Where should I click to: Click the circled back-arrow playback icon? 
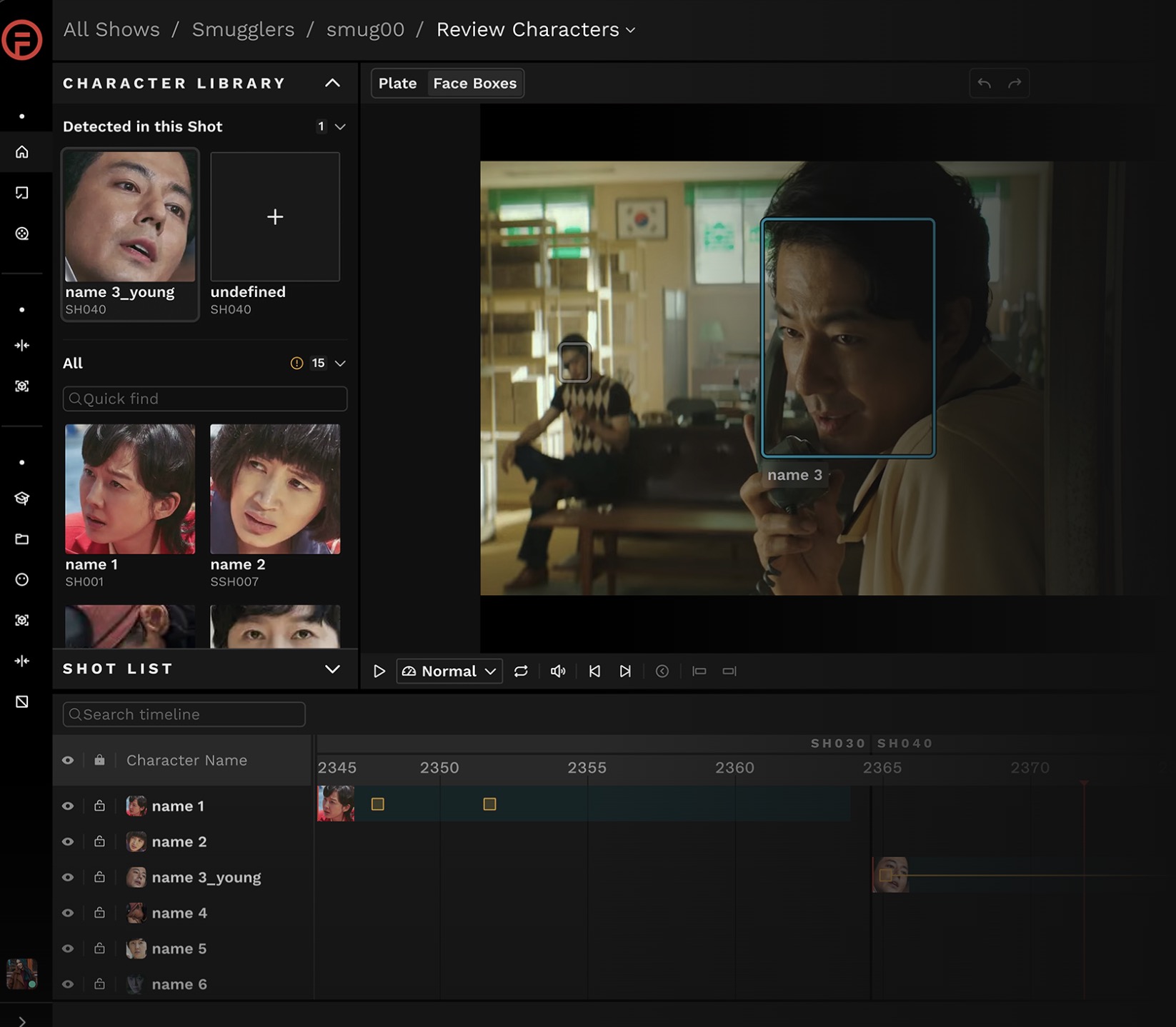tap(662, 671)
